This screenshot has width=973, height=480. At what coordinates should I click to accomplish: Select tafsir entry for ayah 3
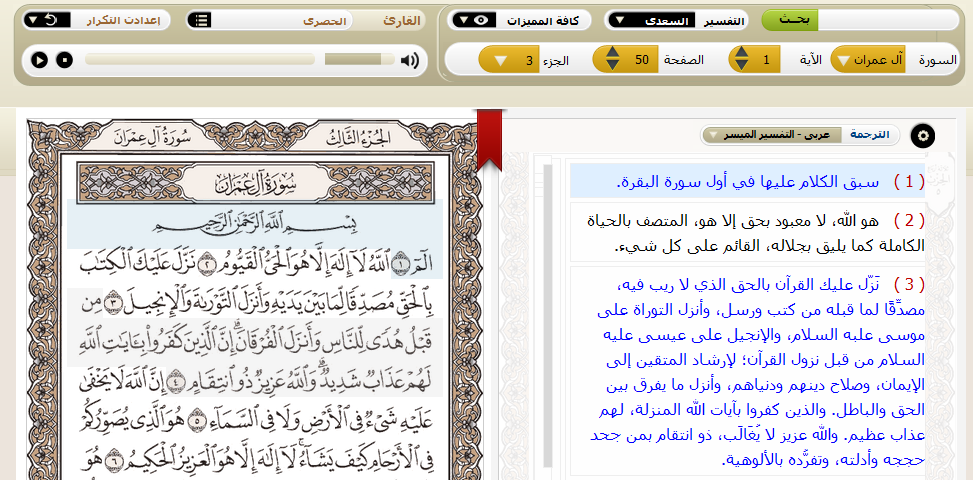tap(747, 371)
